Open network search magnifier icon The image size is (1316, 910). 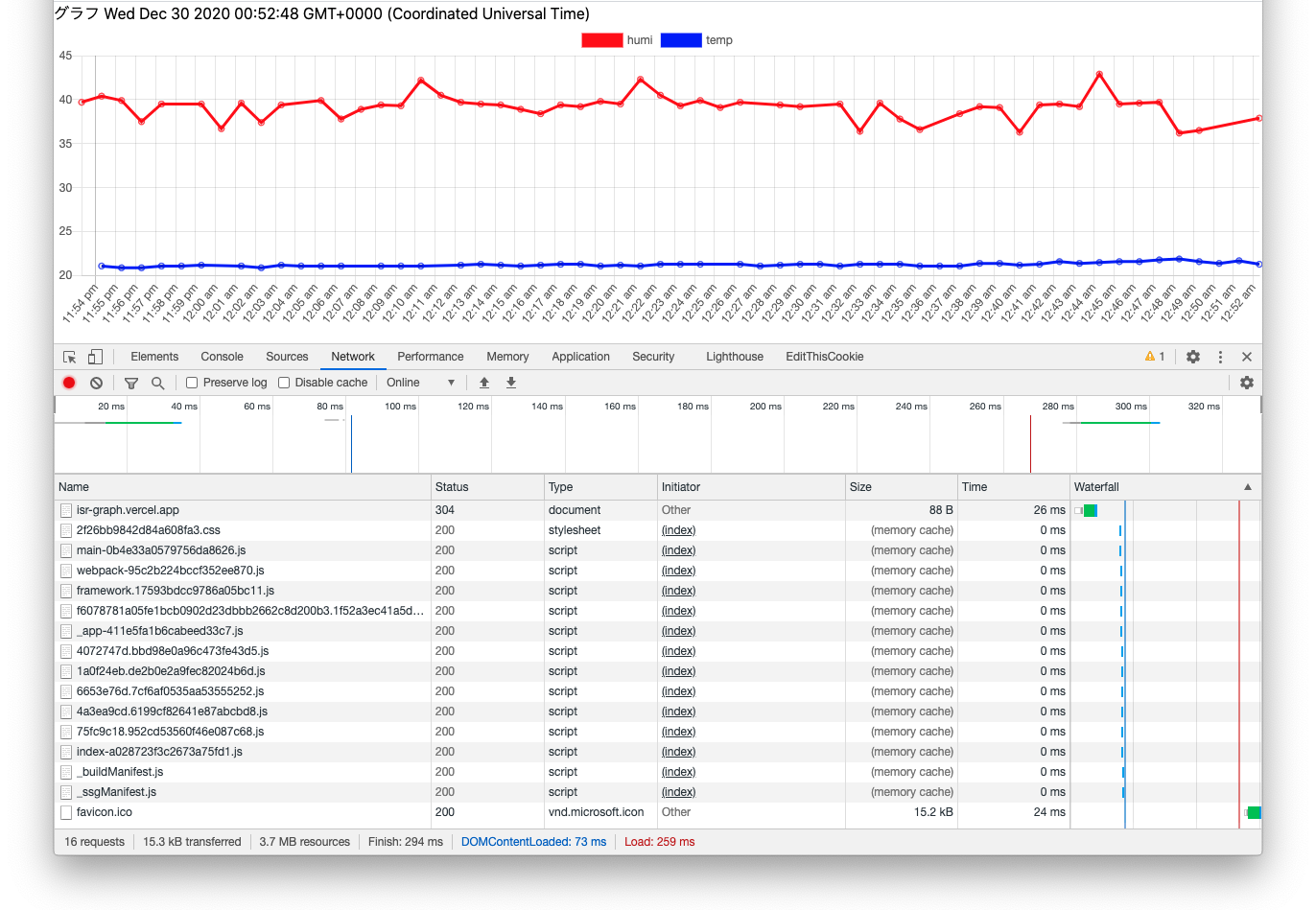point(157,383)
